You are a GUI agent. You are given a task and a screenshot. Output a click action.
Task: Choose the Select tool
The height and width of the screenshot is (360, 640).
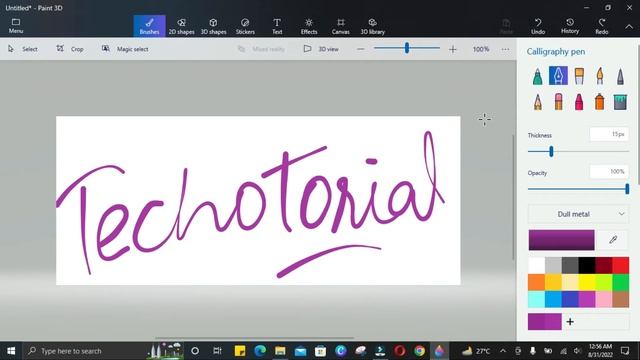(23, 49)
